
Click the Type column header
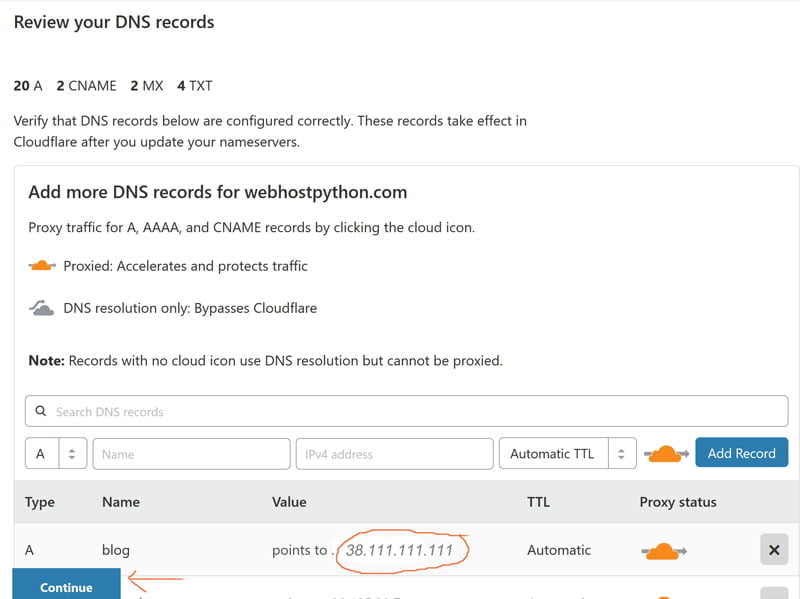click(x=40, y=502)
